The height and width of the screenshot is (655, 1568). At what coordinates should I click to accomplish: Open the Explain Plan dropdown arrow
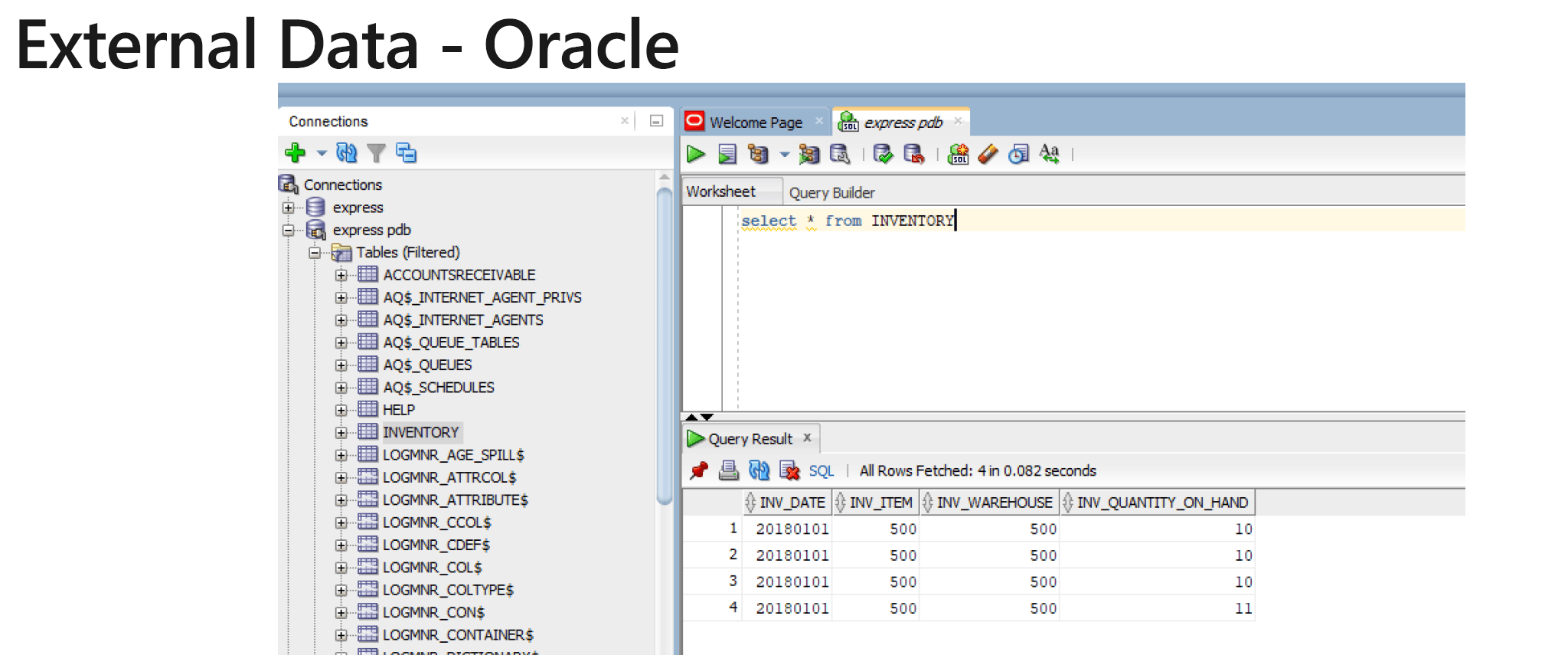784,154
